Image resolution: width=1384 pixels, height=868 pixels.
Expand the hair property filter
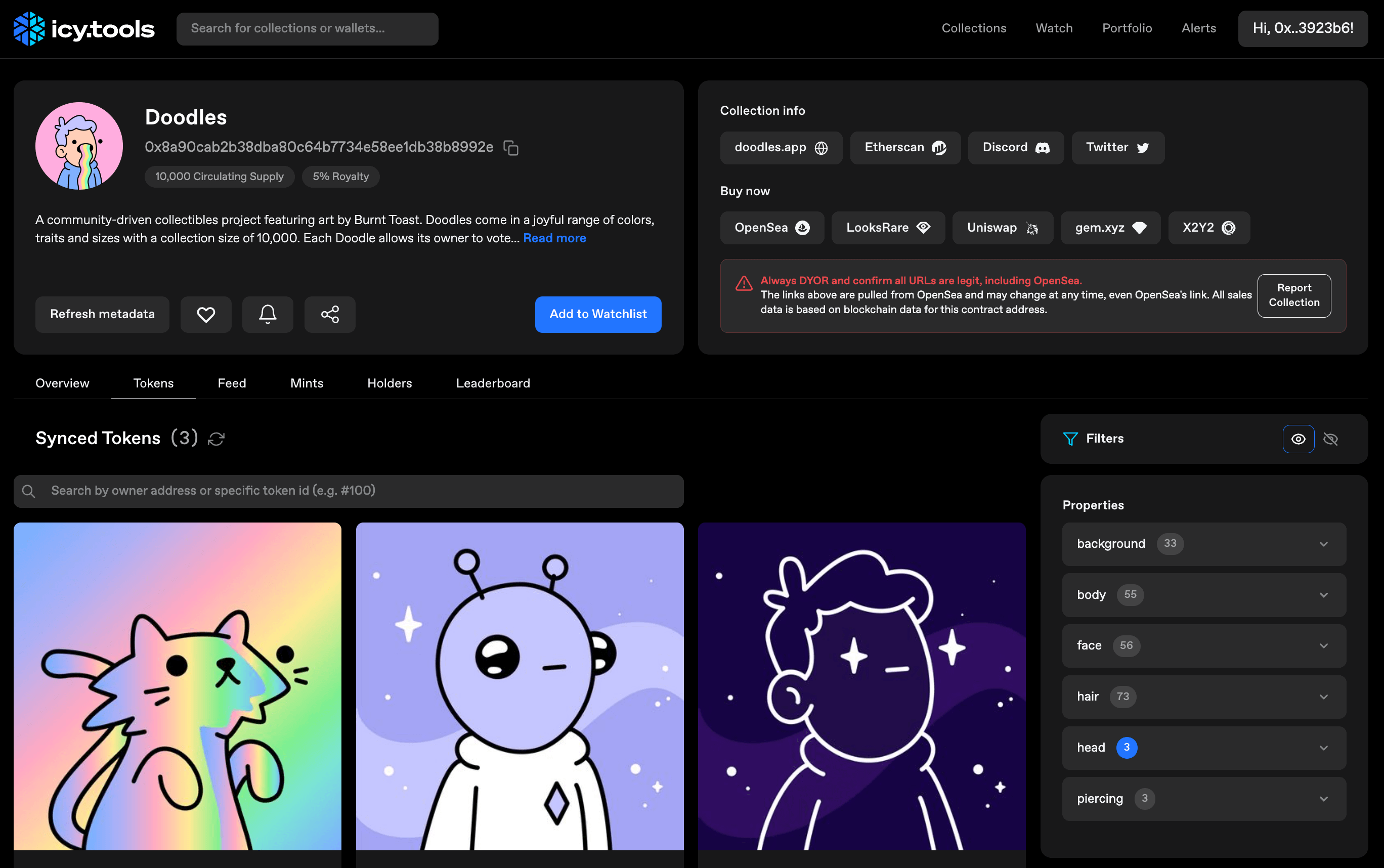1204,697
